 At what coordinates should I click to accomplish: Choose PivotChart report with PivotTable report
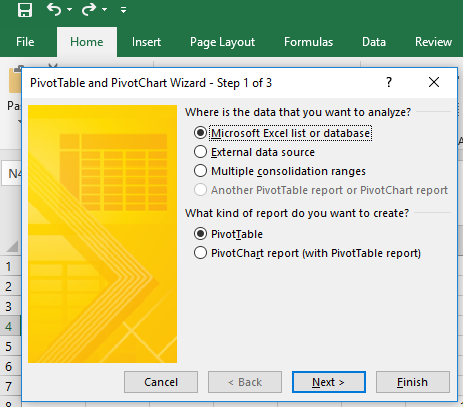[x=307, y=253]
